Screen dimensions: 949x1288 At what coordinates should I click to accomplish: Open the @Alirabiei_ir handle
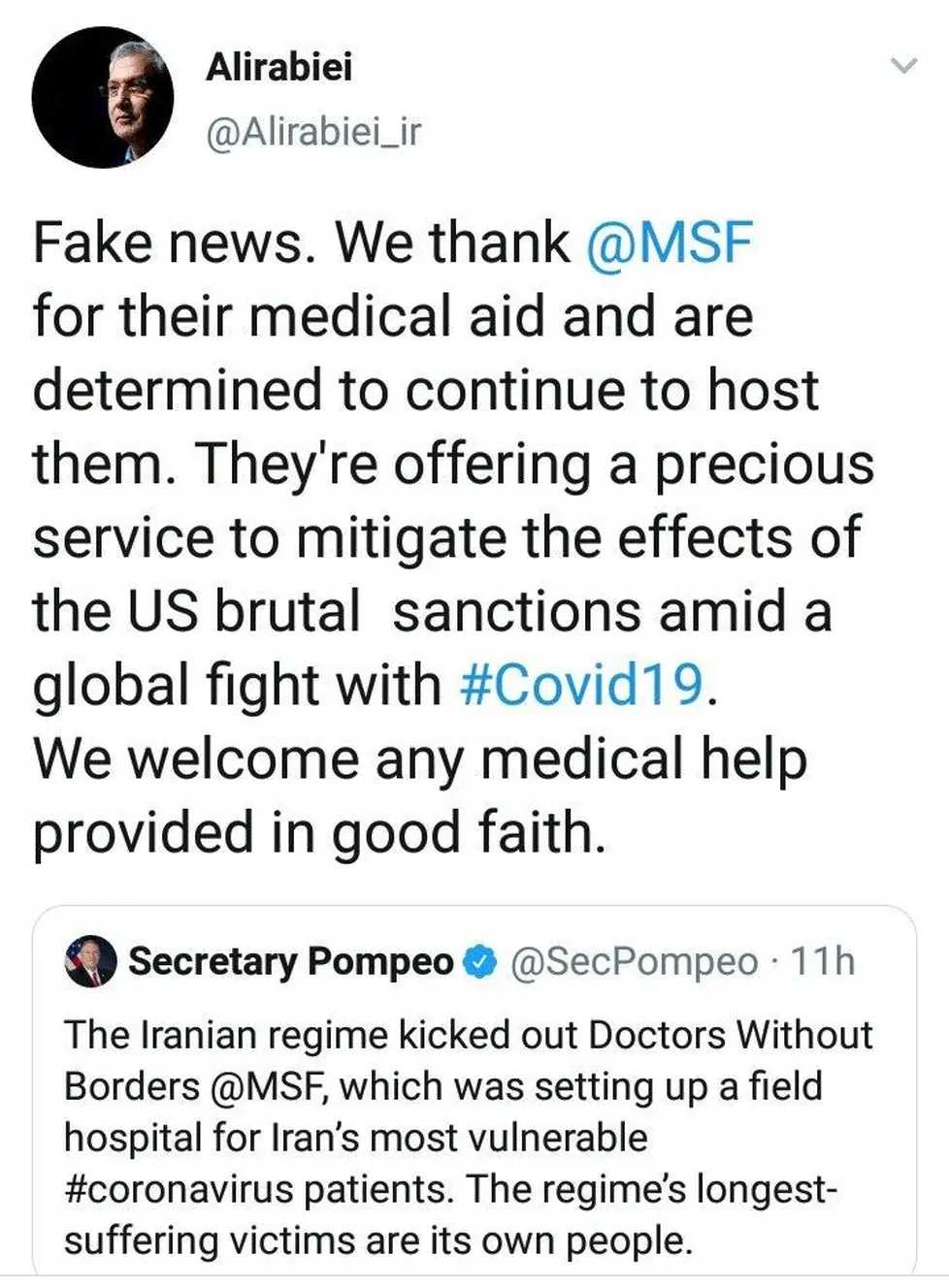coord(313,132)
